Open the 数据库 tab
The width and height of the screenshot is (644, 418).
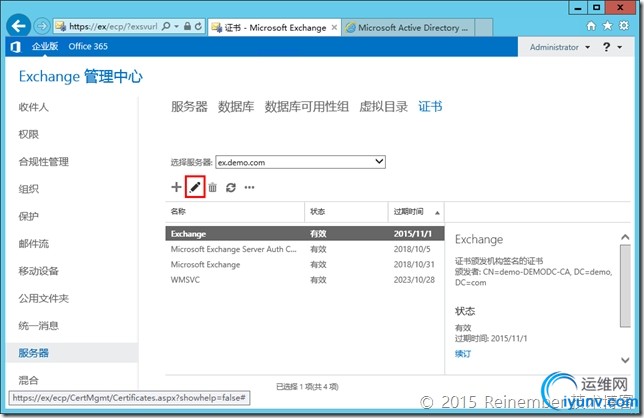coord(236,107)
